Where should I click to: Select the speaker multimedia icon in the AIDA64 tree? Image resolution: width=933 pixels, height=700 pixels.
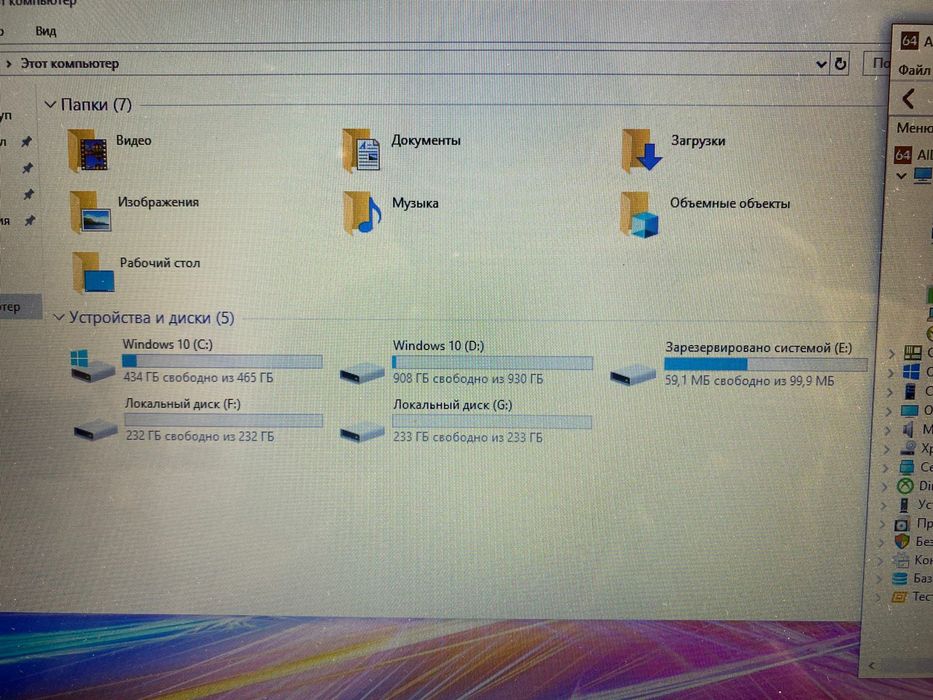908,429
